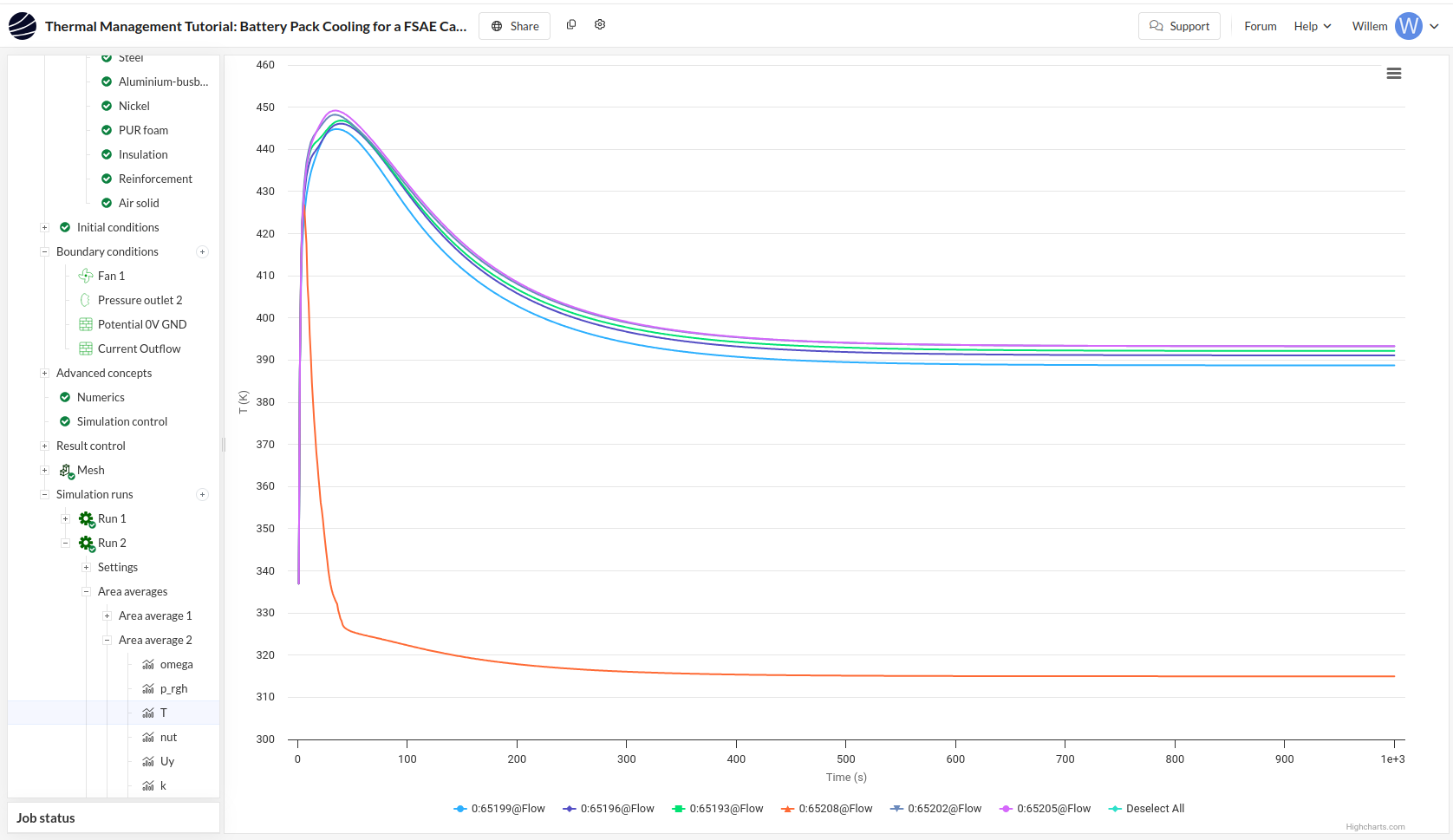Click Deselect All in chart legend
The image size is (1453, 840).
pos(1146,809)
